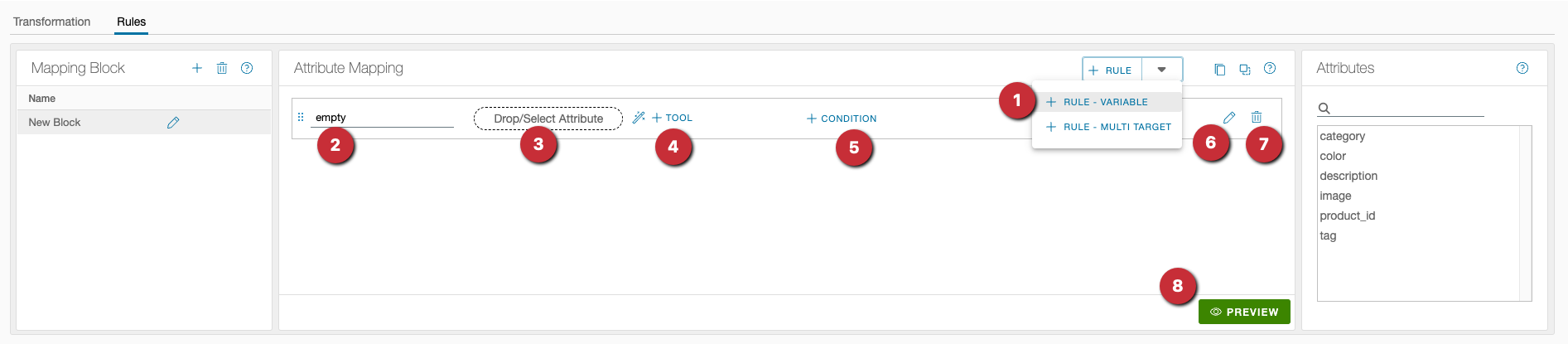
Task: Delete mapping block using trash icon
Action: tap(222, 68)
